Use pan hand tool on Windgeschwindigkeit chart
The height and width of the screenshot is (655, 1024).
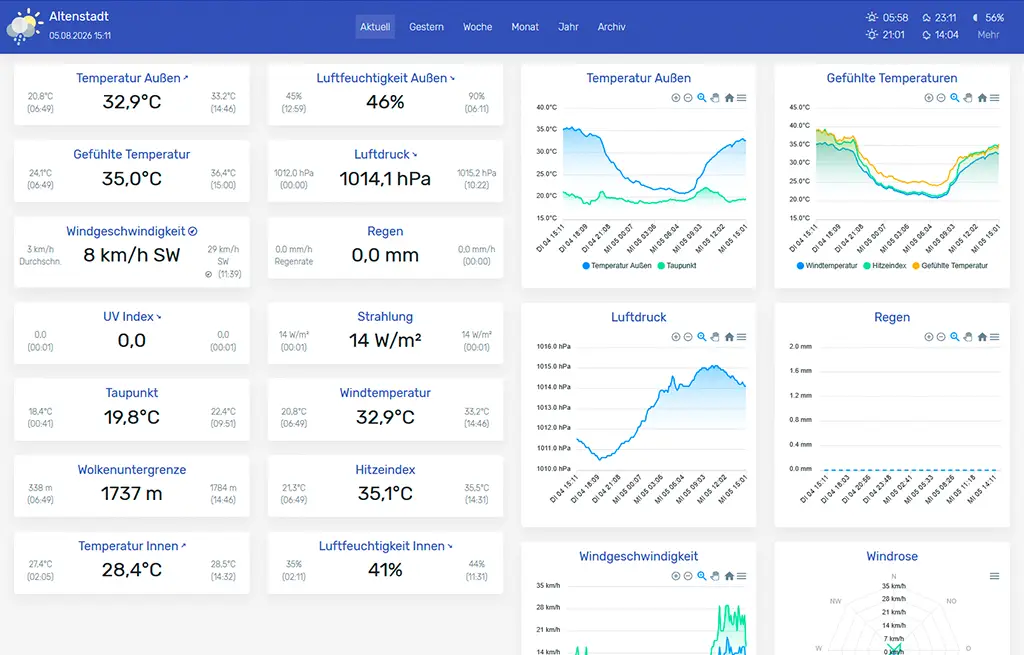(x=715, y=576)
